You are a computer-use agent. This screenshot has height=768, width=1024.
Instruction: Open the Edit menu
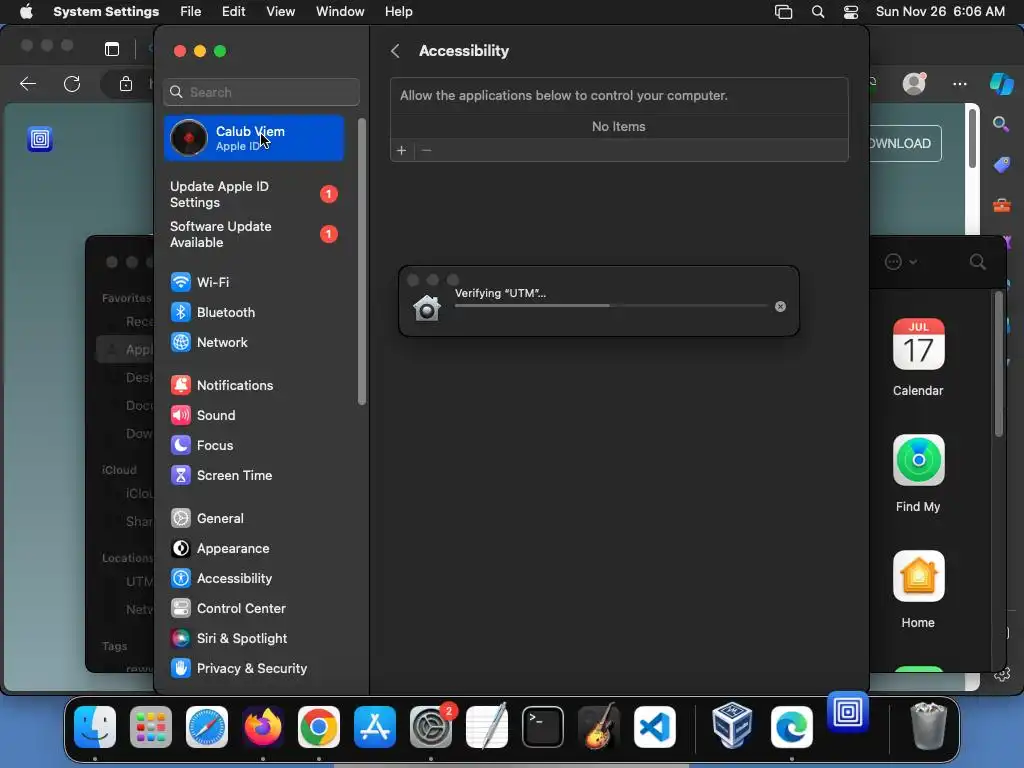(233, 12)
